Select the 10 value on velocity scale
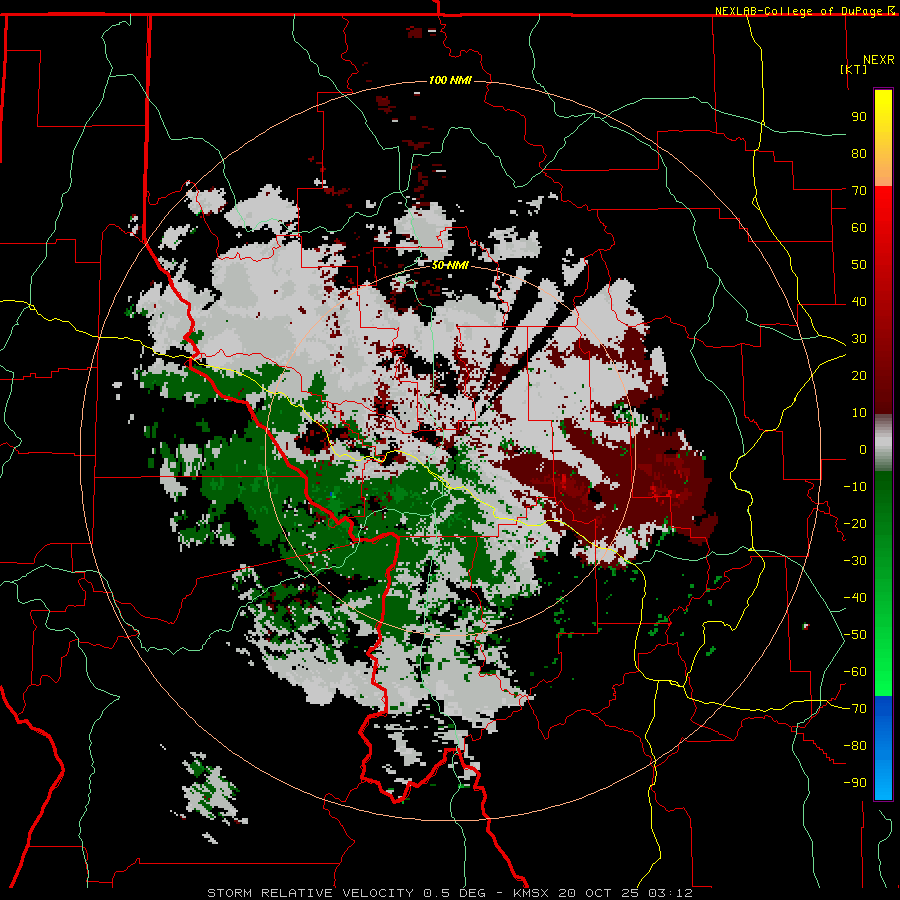Screen dimensions: 900x900 [x=859, y=413]
